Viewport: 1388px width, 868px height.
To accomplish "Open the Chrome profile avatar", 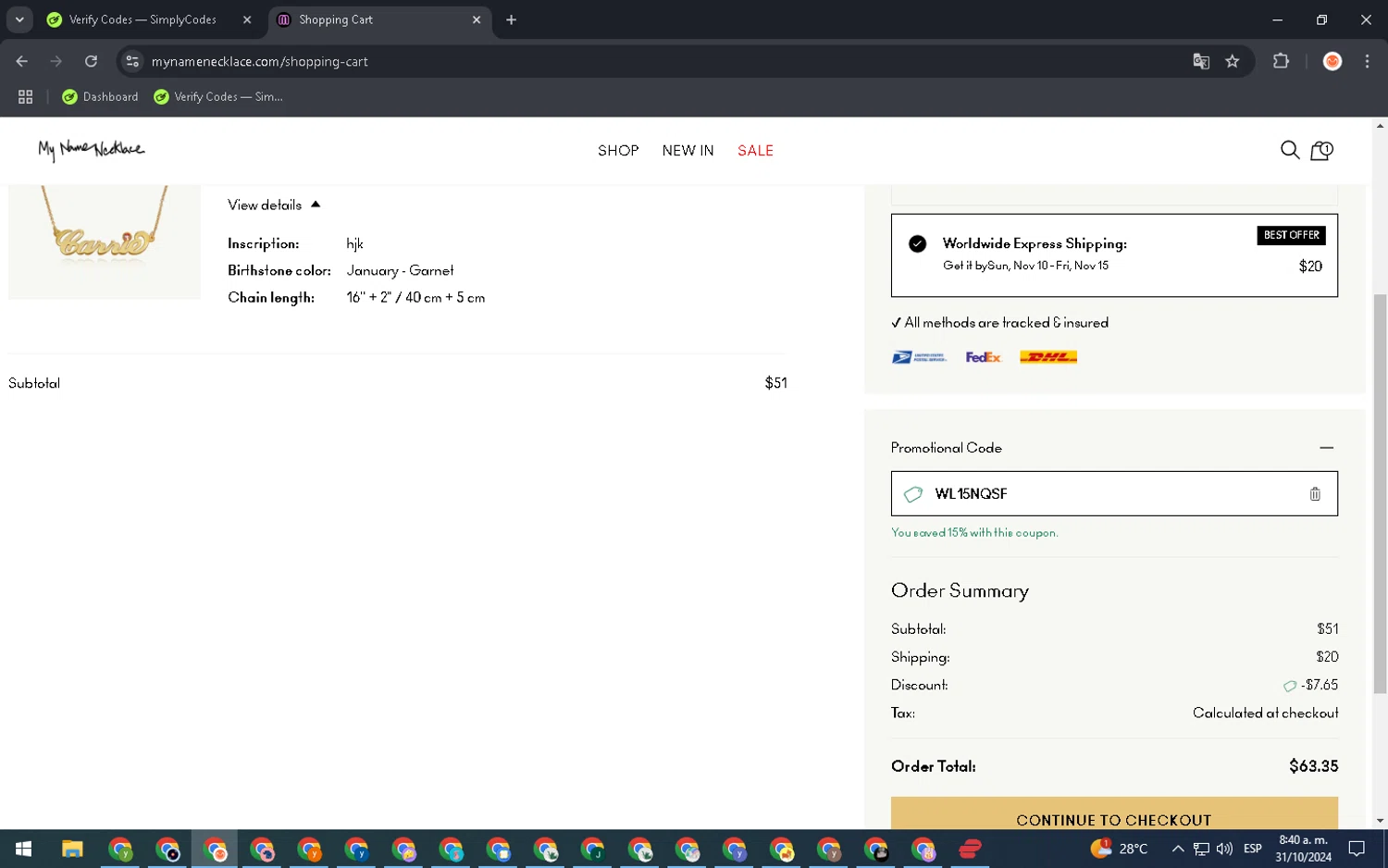I will 1332,61.
